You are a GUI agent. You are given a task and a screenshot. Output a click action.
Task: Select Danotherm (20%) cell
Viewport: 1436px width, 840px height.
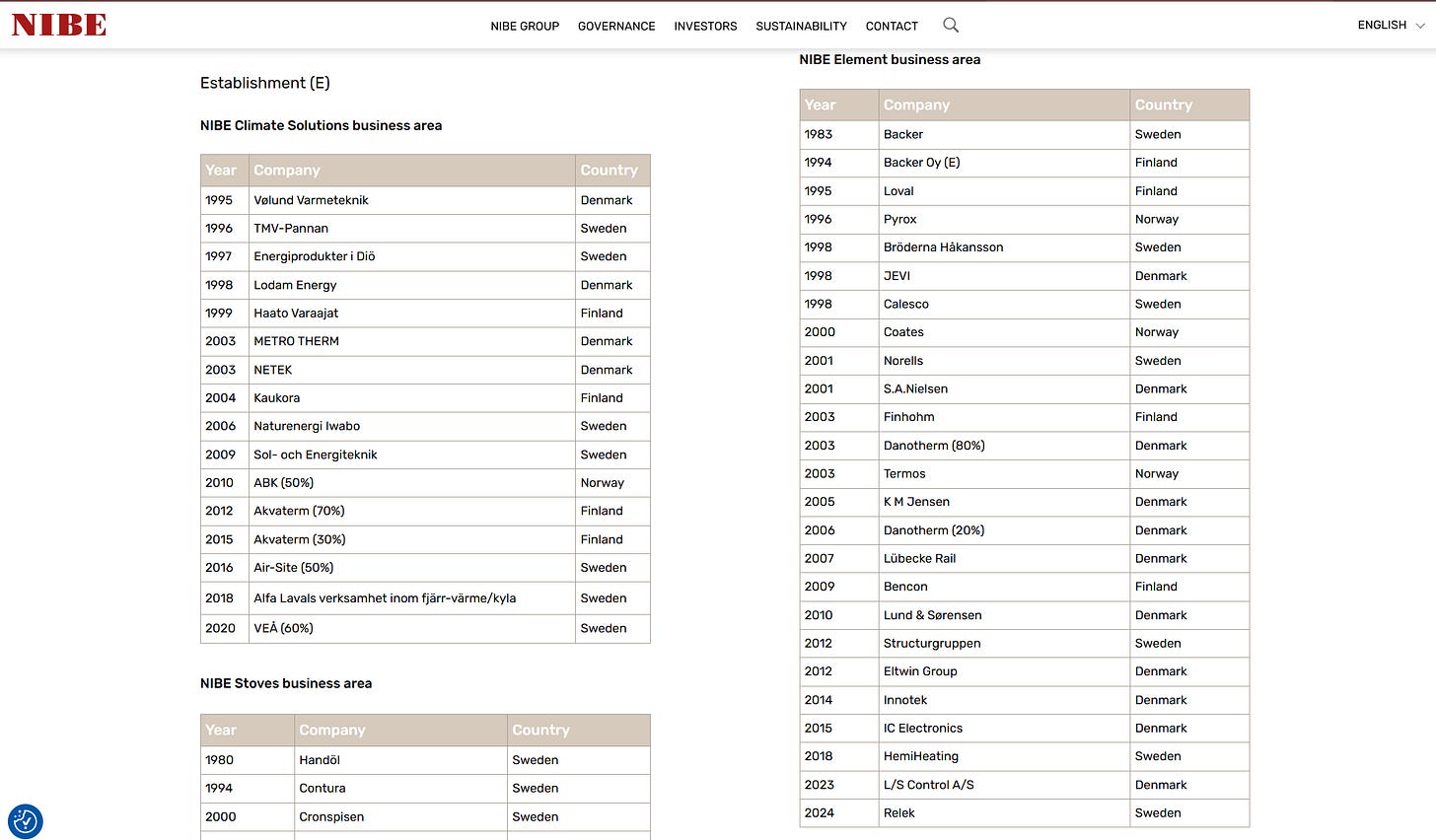click(x=1004, y=530)
